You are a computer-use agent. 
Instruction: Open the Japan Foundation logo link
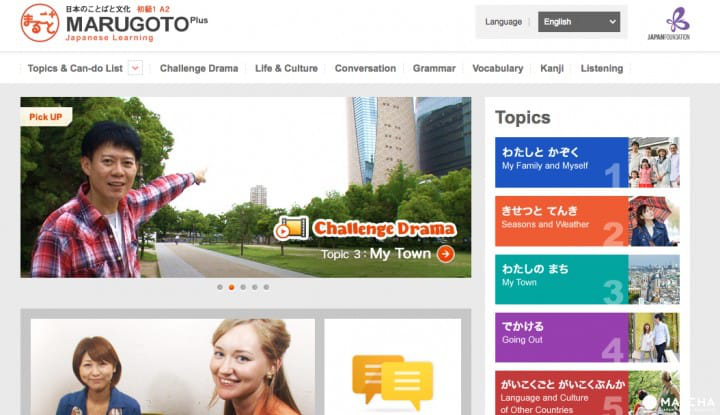pyautogui.click(x=676, y=23)
